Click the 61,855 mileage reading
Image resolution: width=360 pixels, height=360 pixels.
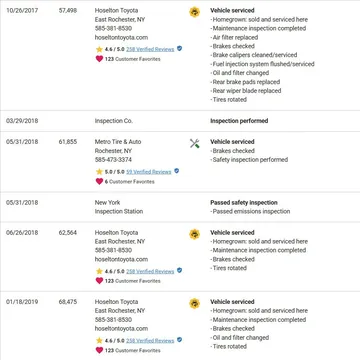(x=68, y=142)
